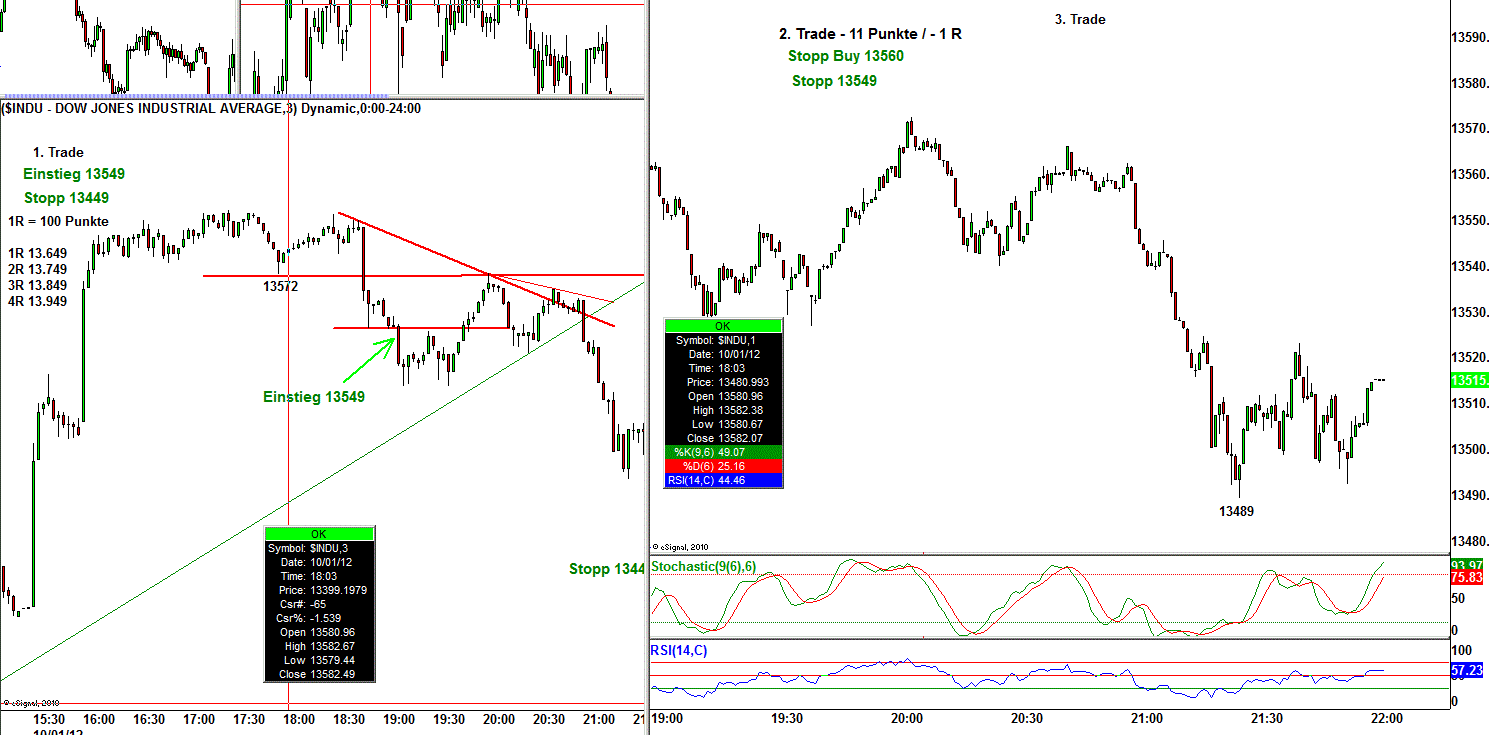Click the red stochastic value 75.83 tag
This screenshot has height=735, width=1489.
coord(1468,577)
